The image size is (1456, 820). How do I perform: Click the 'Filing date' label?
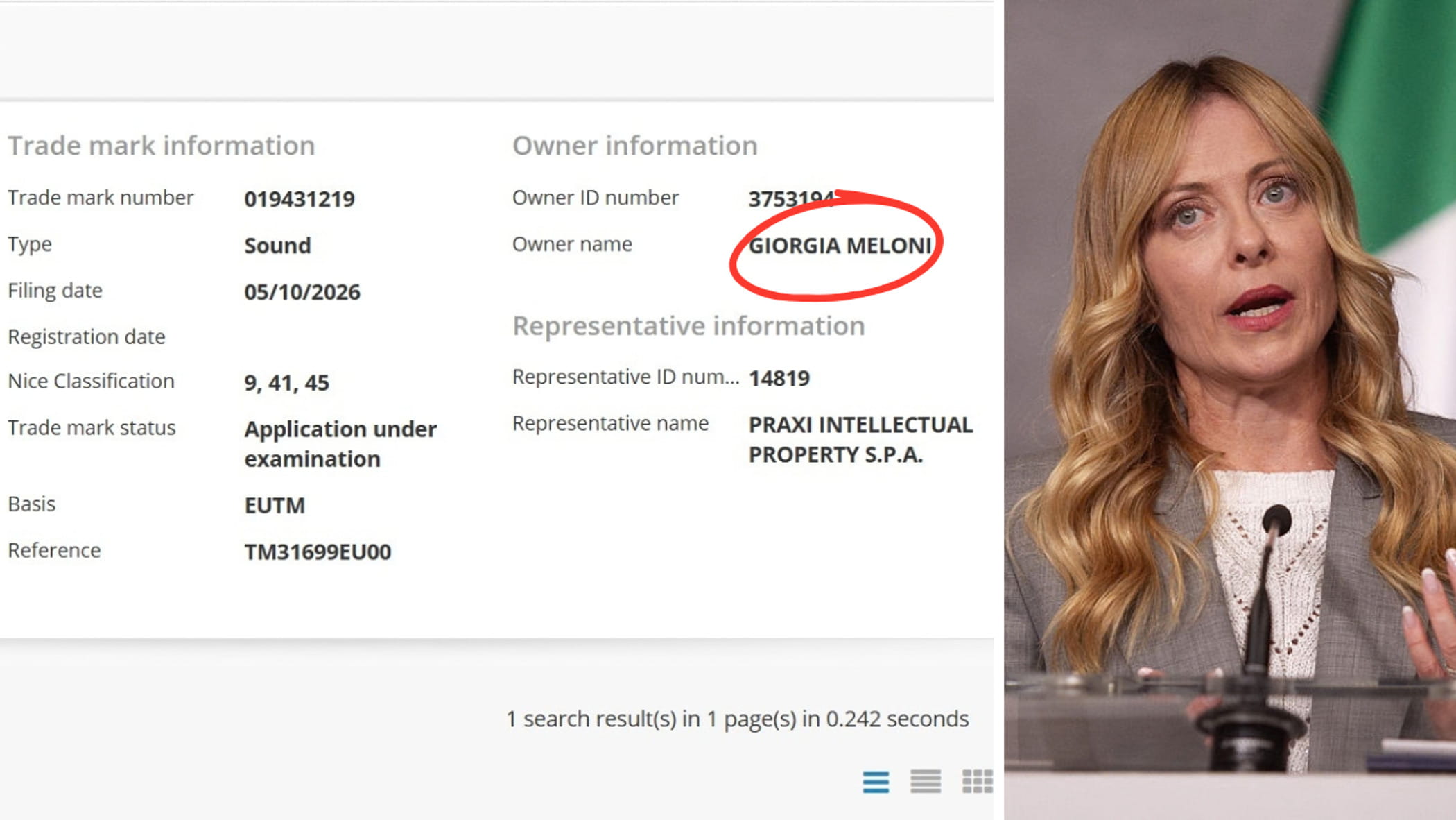pos(55,291)
